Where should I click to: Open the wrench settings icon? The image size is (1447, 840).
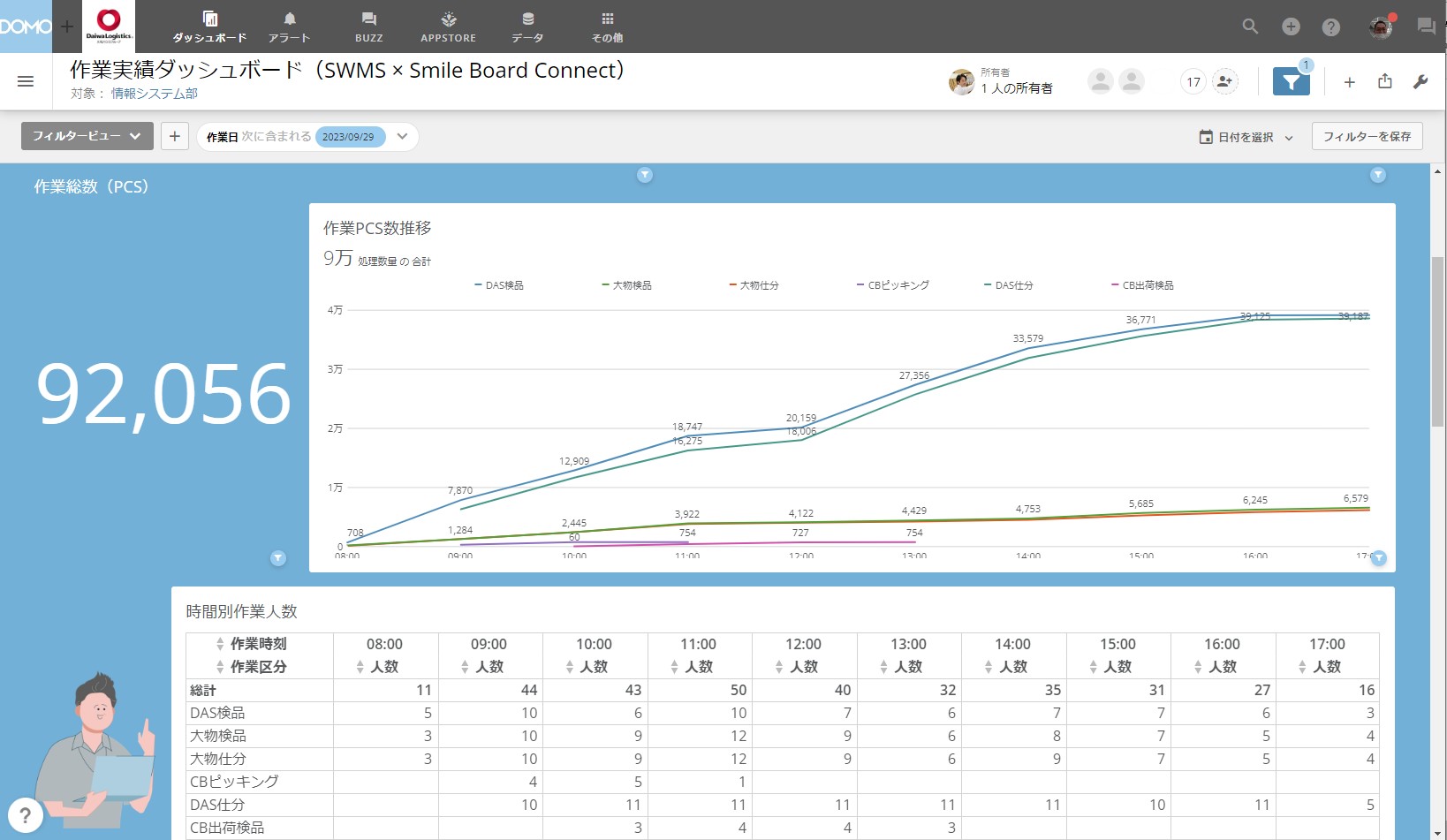click(1420, 81)
